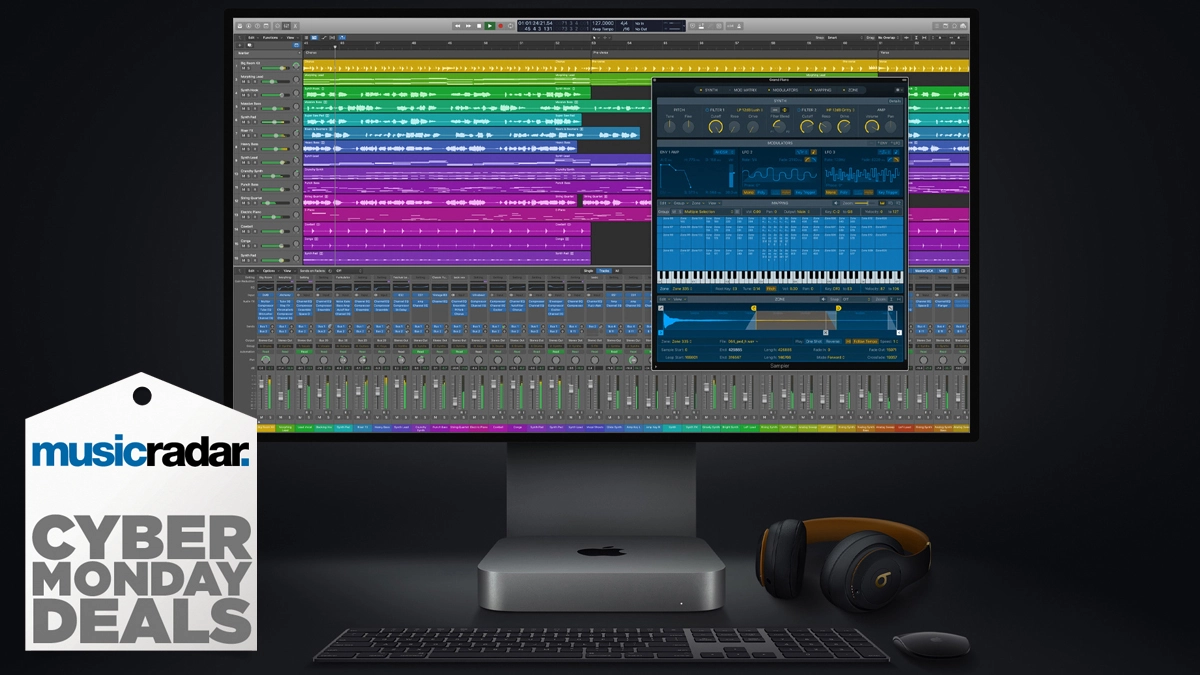Click Follow Tempo in Zone pane
This screenshot has height=675, width=1200.
(865, 341)
